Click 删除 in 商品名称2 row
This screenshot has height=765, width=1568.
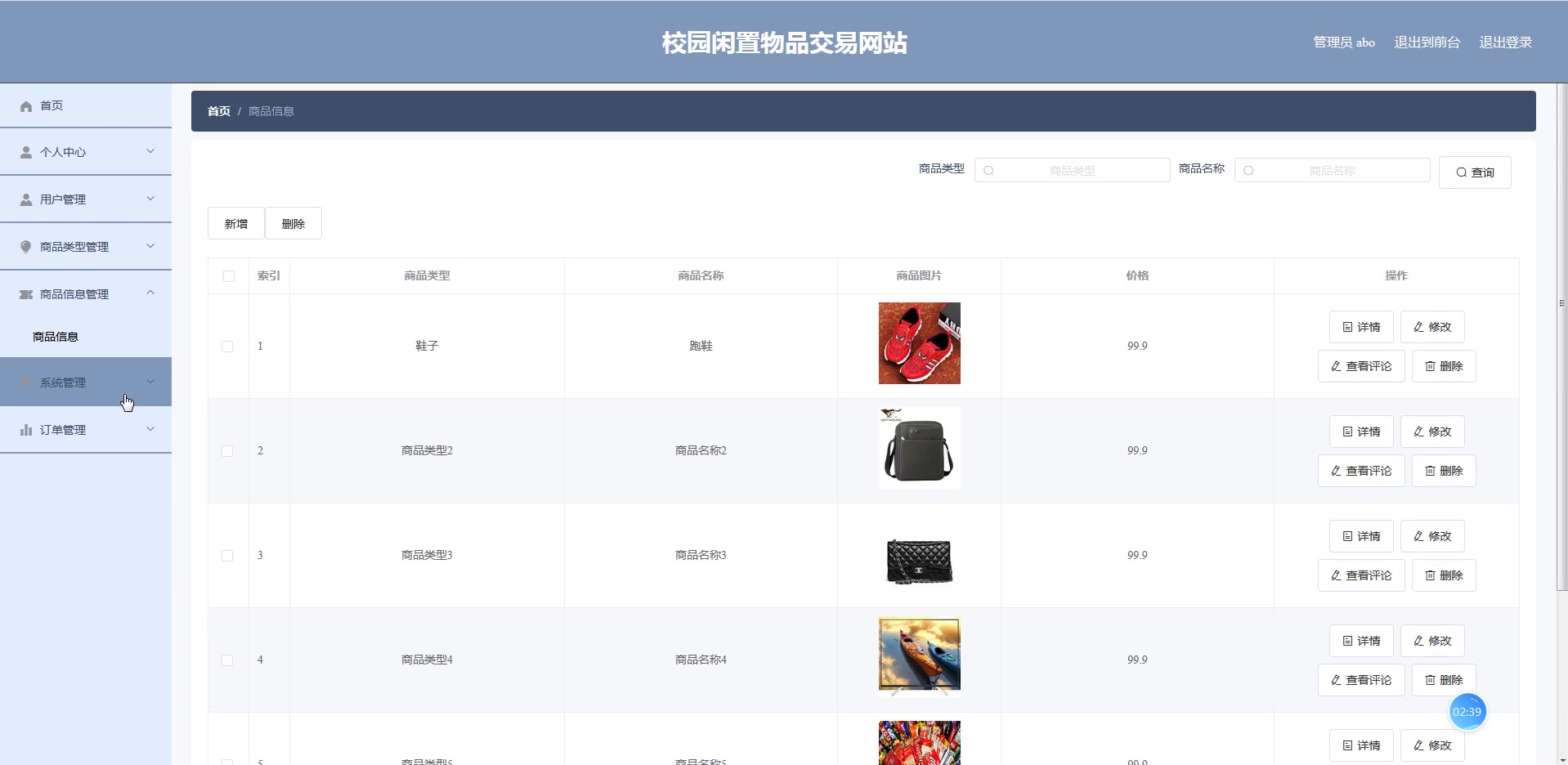[x=1444, y=471]
